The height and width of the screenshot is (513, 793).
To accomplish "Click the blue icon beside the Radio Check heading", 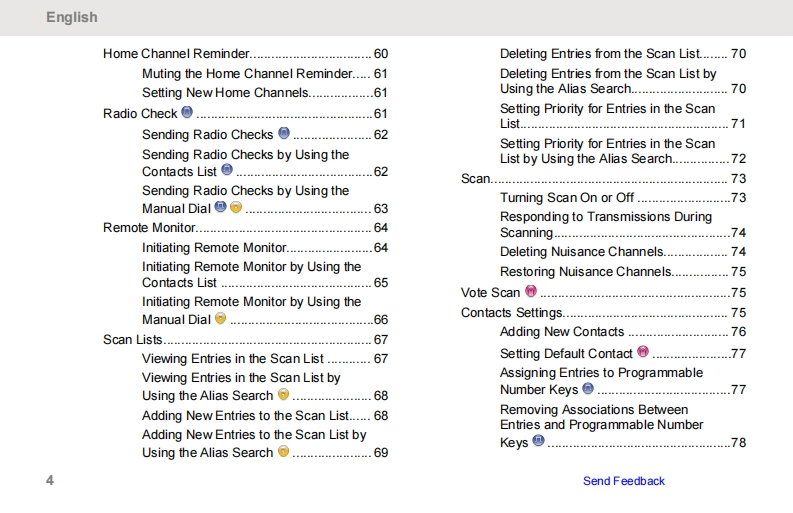I will 187,113.
